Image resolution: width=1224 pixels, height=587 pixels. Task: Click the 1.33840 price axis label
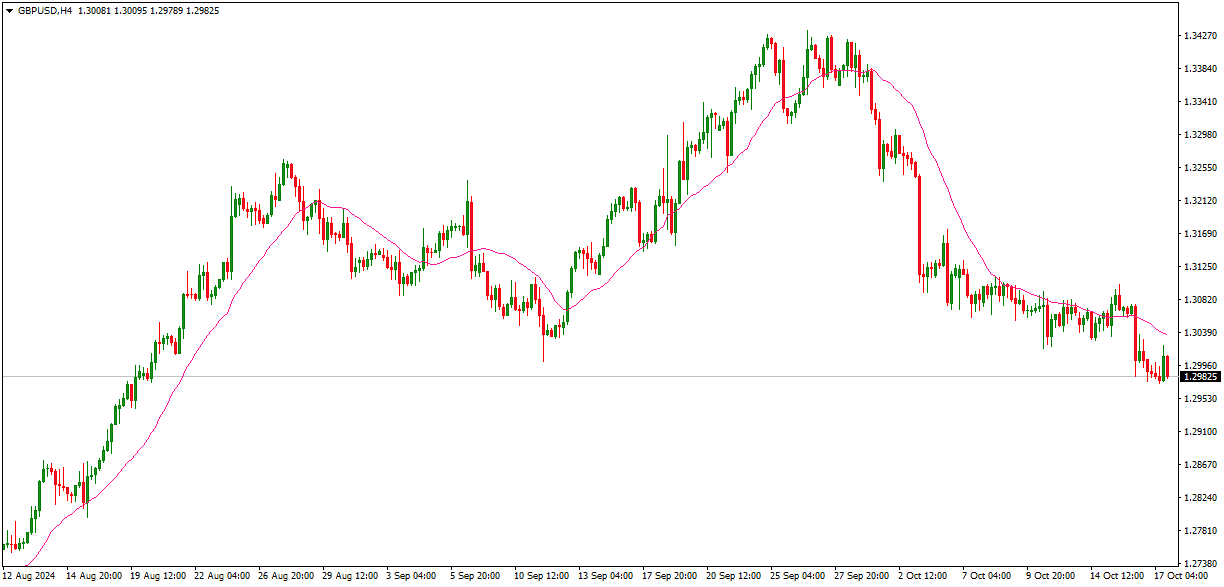tap(1199, 69)
